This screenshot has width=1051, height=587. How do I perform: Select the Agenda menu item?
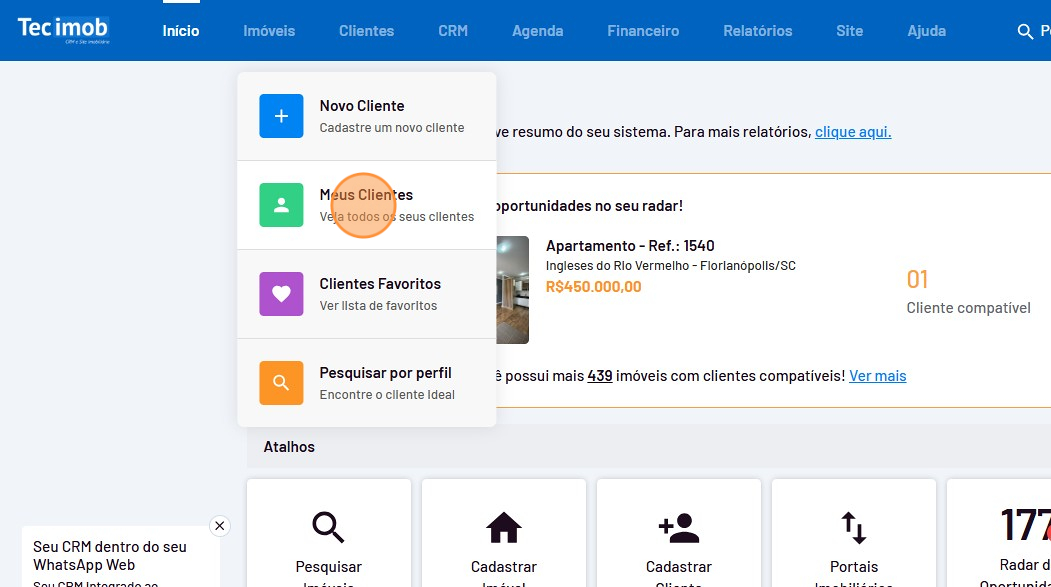coord(537,31)
